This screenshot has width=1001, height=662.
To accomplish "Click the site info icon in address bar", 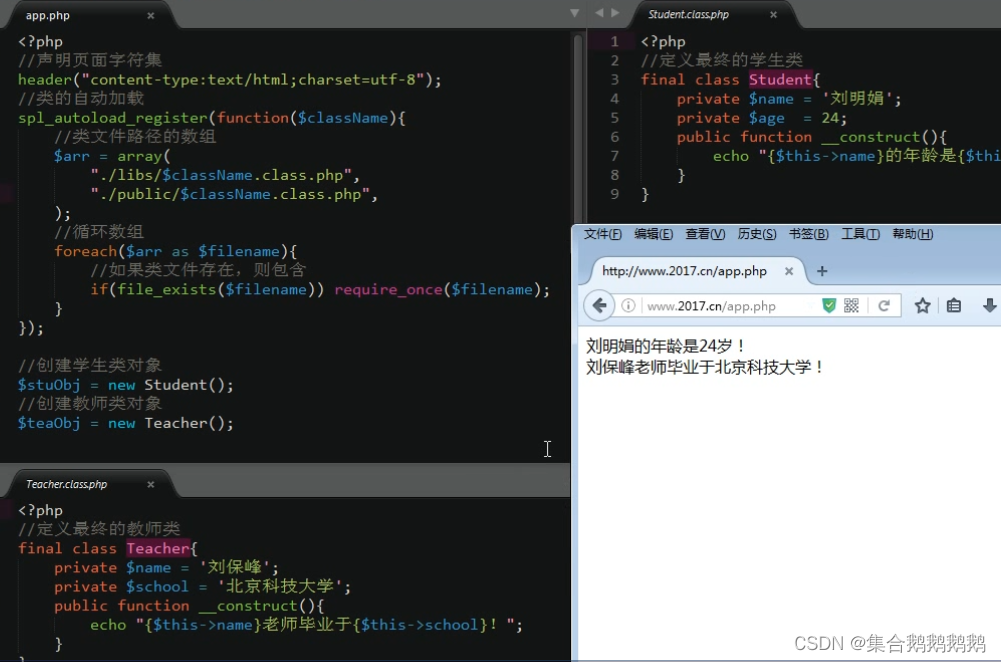I will [x=628, y=306].
